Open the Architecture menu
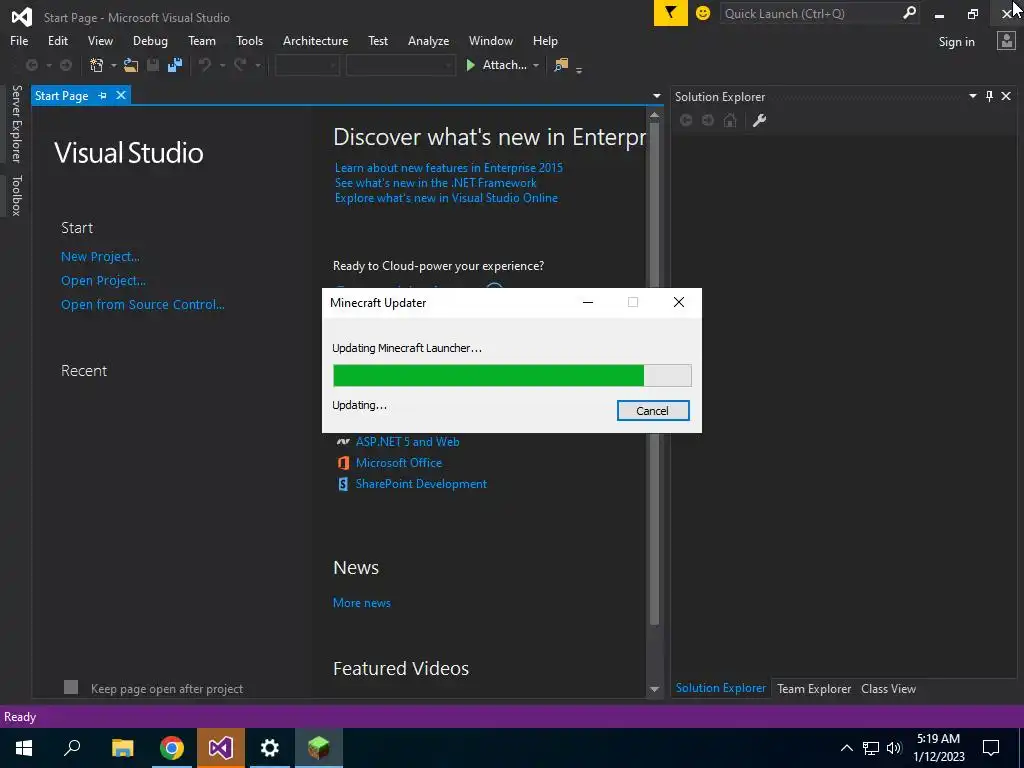 pos(315,40)
